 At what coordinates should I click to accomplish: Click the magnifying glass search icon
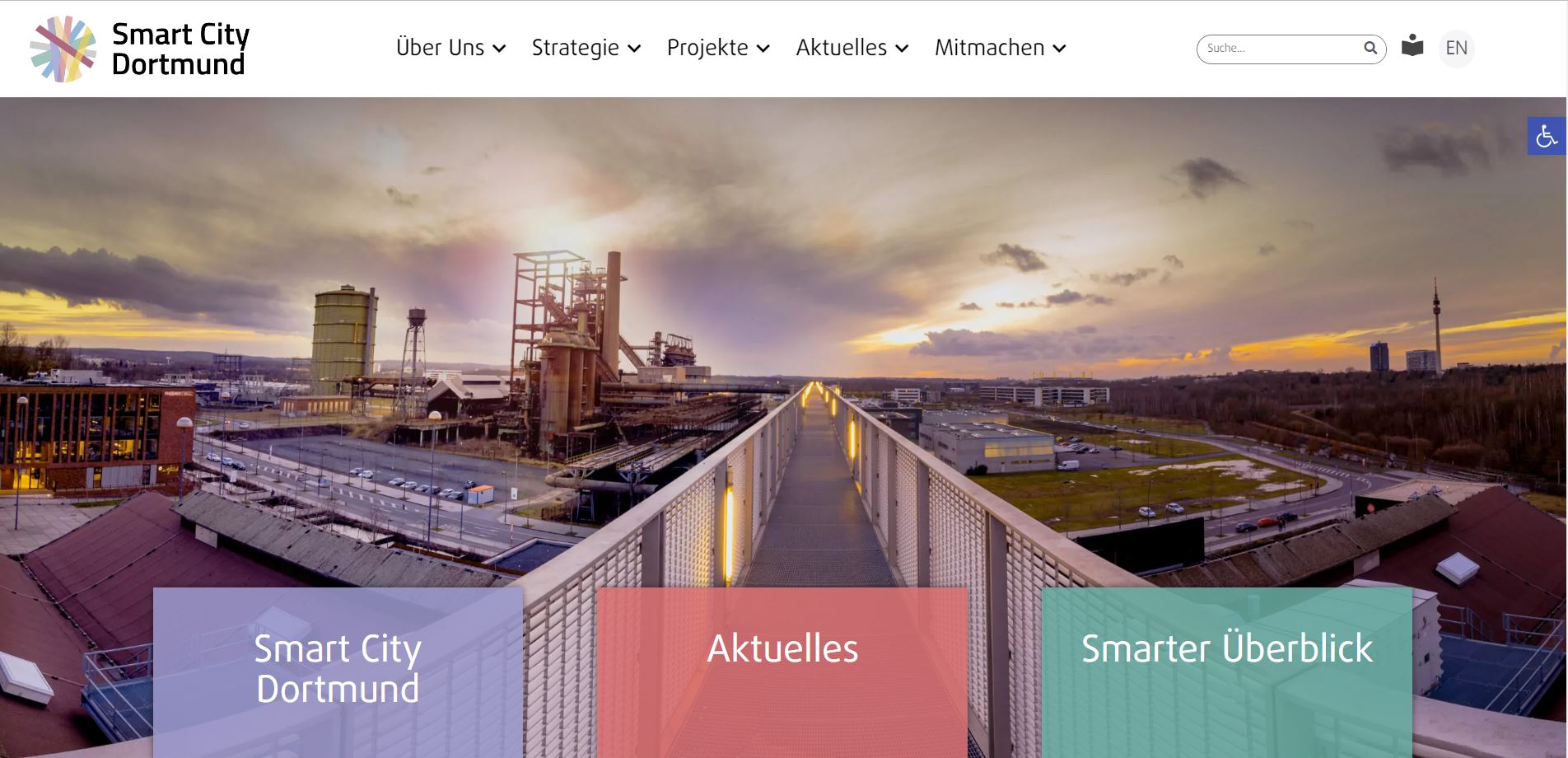pyautogui.click(x=1370, y=48)
